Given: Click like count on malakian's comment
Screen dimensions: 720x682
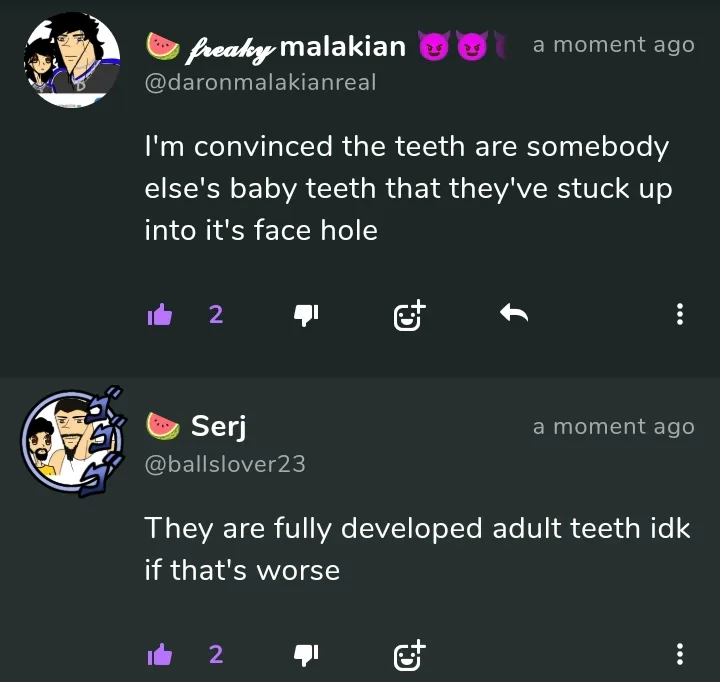Looking at the screenshot, I should (x=216, y=315).
